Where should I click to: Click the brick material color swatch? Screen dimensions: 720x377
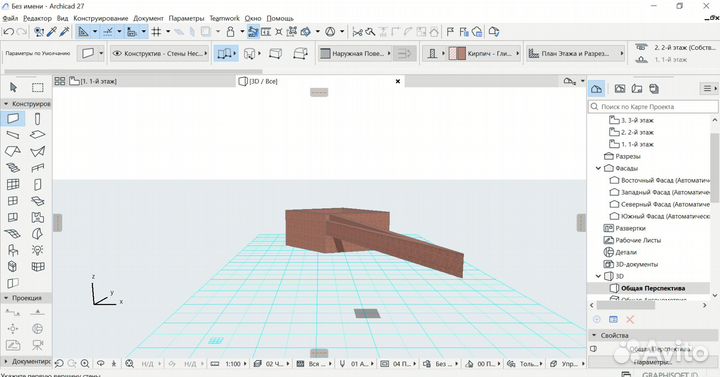click(x=457, y=54)
